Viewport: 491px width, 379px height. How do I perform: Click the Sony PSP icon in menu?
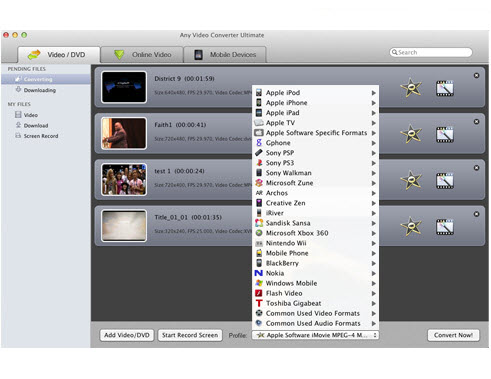pyautogui.click(x=259, y=153)
